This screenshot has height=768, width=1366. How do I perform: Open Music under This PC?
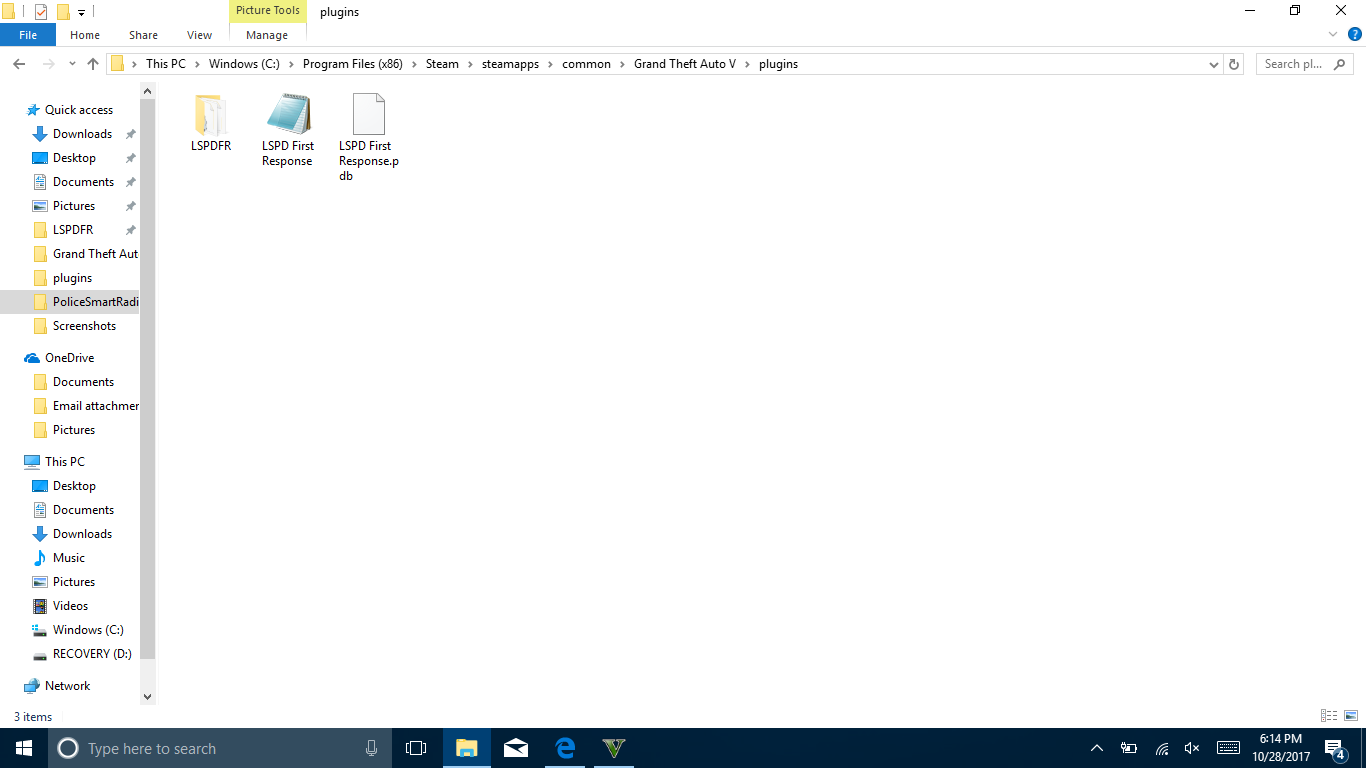coord(69,558)
